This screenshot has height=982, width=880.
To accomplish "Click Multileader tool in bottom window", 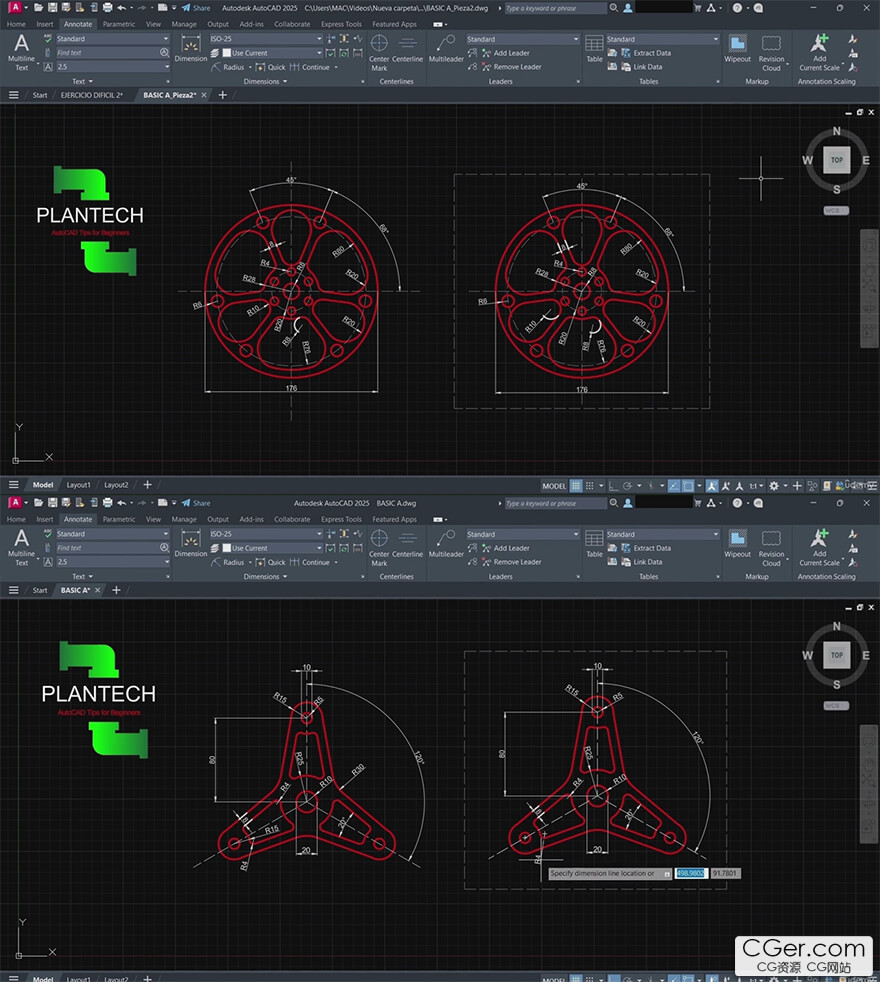I will (446, 544).
